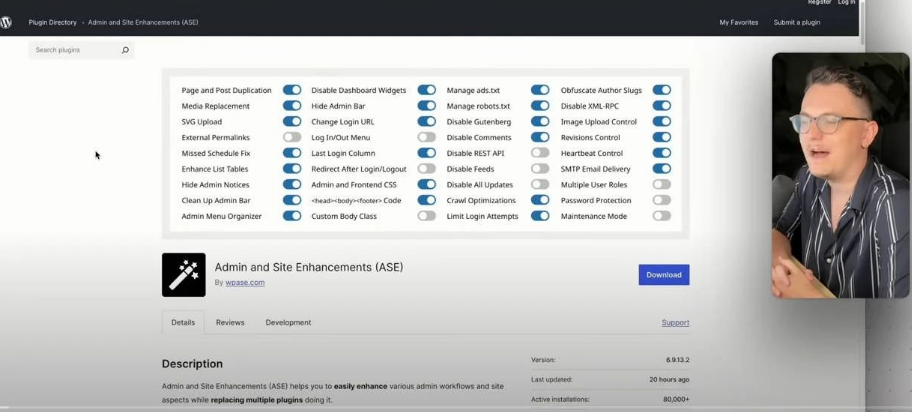Open the Plugin Directory link

point(52,23)
